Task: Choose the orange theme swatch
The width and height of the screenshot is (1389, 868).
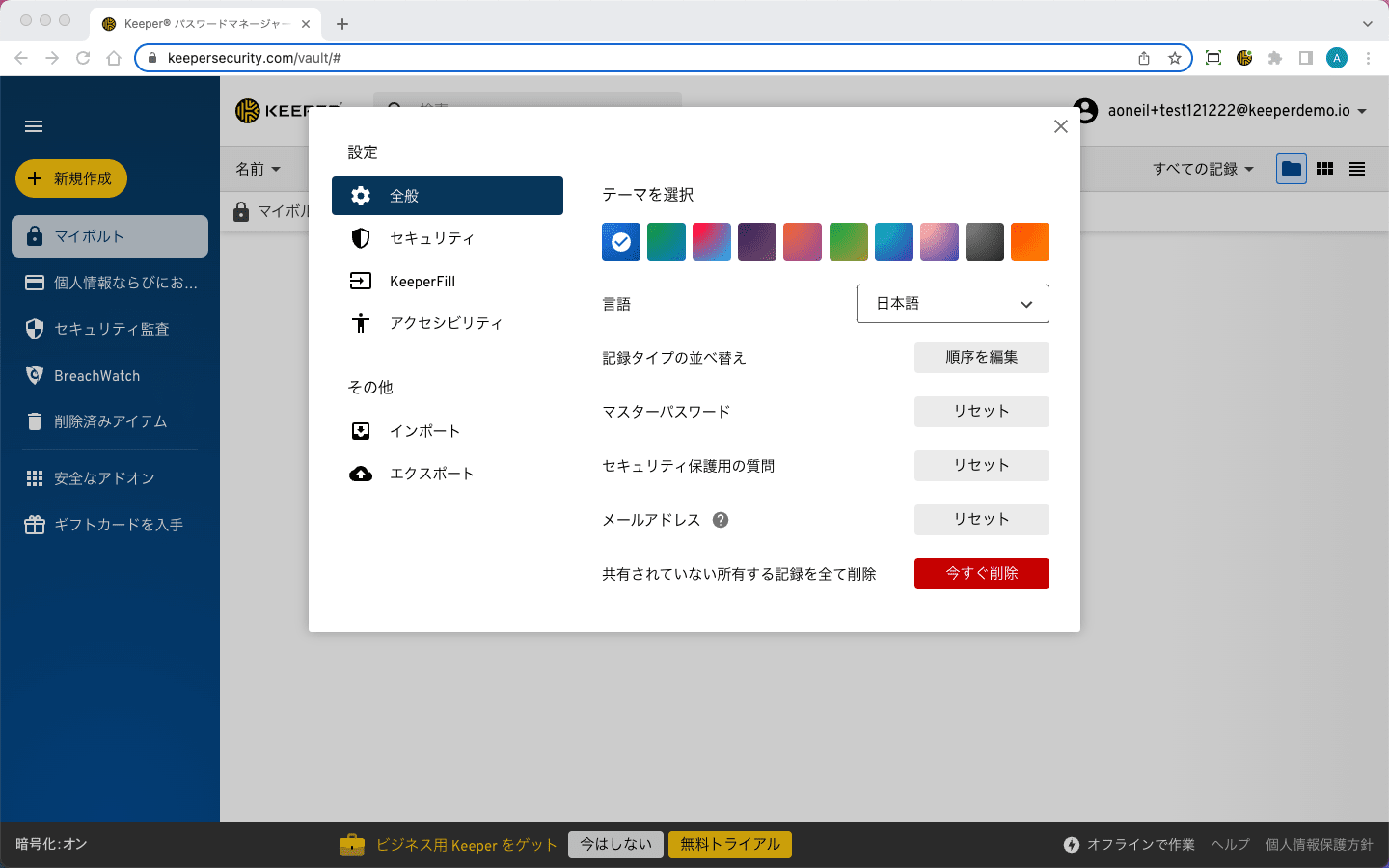Action: [x=1030, y=242]
